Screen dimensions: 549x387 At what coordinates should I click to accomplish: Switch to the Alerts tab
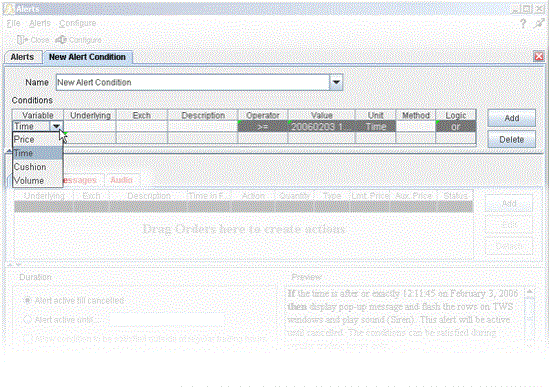[22, 57]
